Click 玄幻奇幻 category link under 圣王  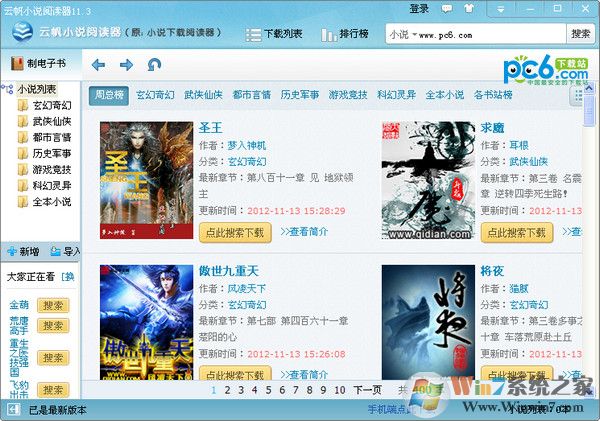[x=247, y=162]
